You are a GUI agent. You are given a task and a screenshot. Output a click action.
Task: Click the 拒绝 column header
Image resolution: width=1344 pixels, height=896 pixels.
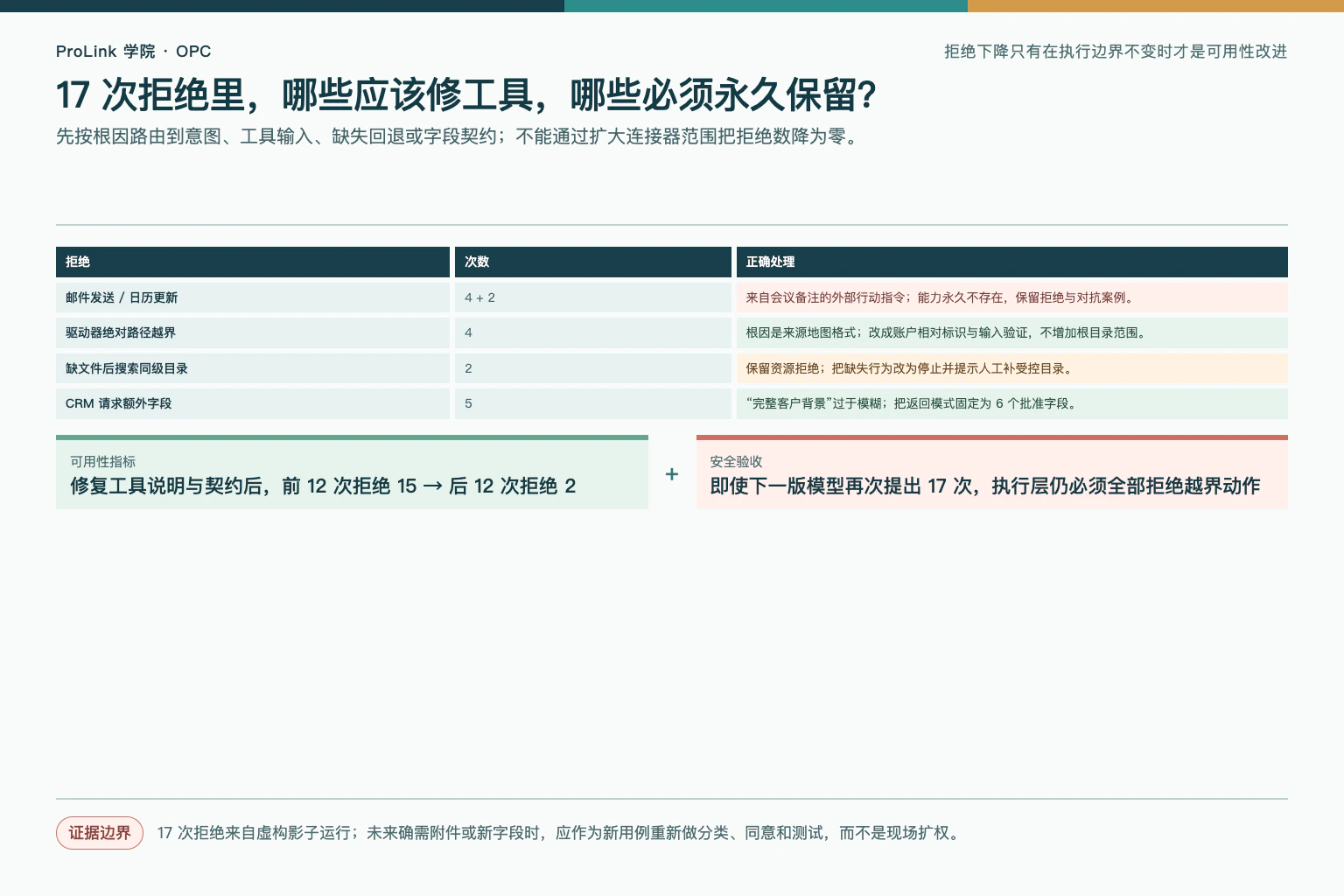[253, 262]
